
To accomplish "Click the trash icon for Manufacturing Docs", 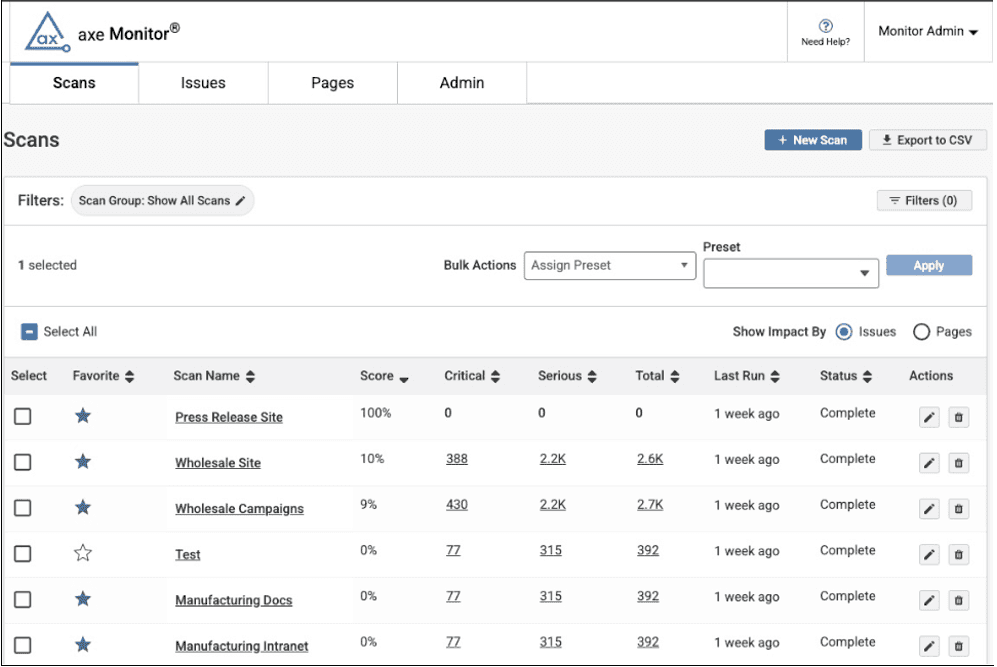I will coord(958,601).
